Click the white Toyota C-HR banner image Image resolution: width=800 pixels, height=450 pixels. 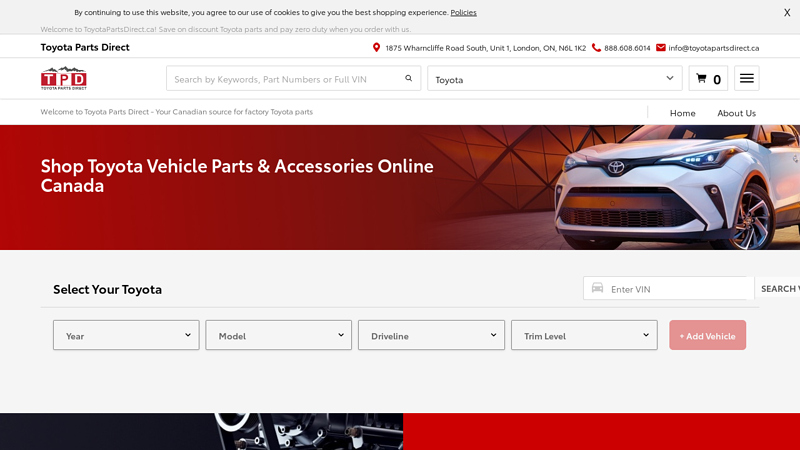677,187
